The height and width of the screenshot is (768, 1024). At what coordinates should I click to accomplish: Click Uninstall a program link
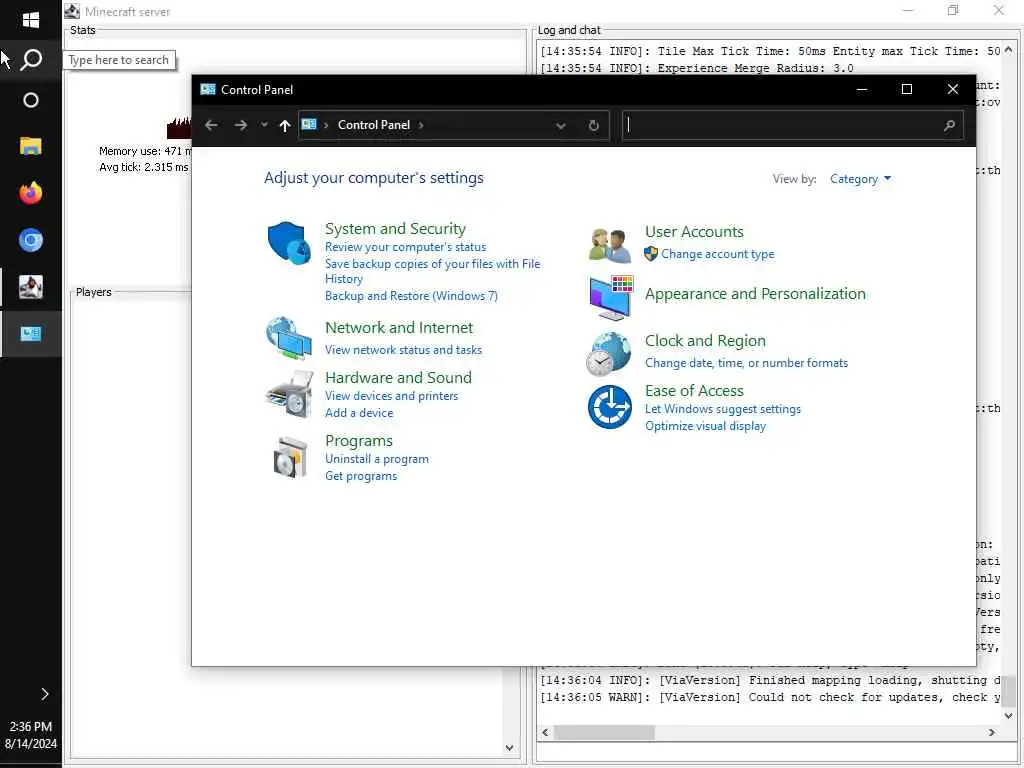(x=377, y=459)
